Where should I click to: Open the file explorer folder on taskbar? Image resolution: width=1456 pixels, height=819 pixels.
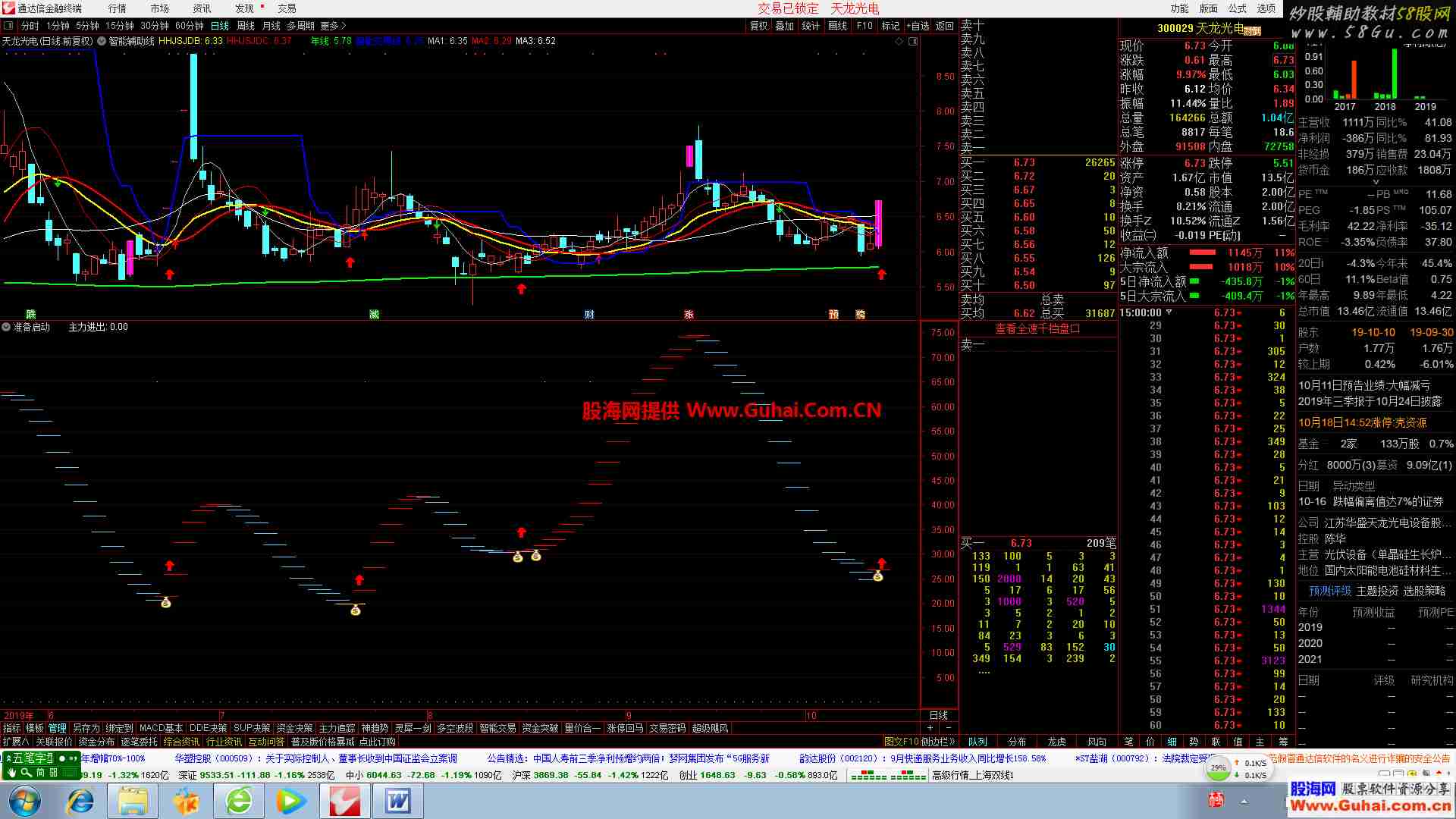click(133, 801)
